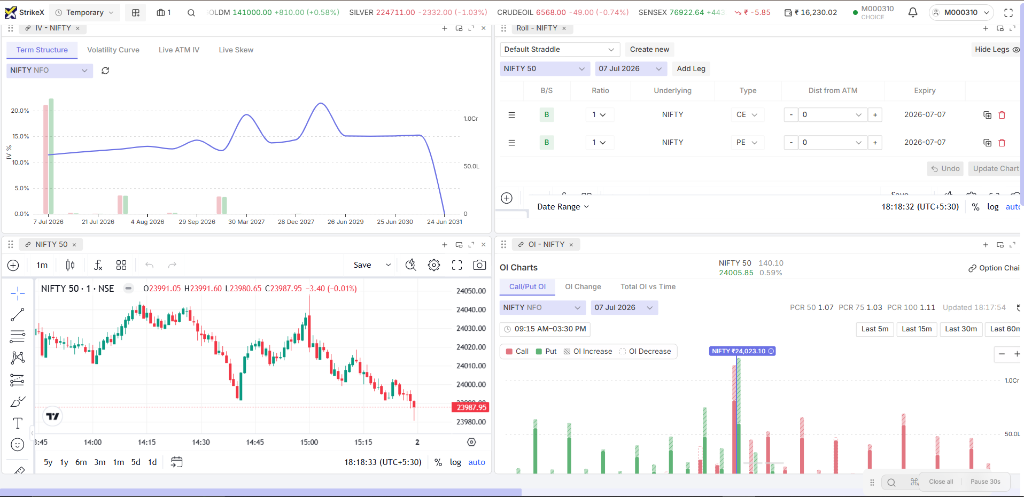Open the Default Straddle strategy dropdown
1024x497 pixels.
[x=560, y=50]
